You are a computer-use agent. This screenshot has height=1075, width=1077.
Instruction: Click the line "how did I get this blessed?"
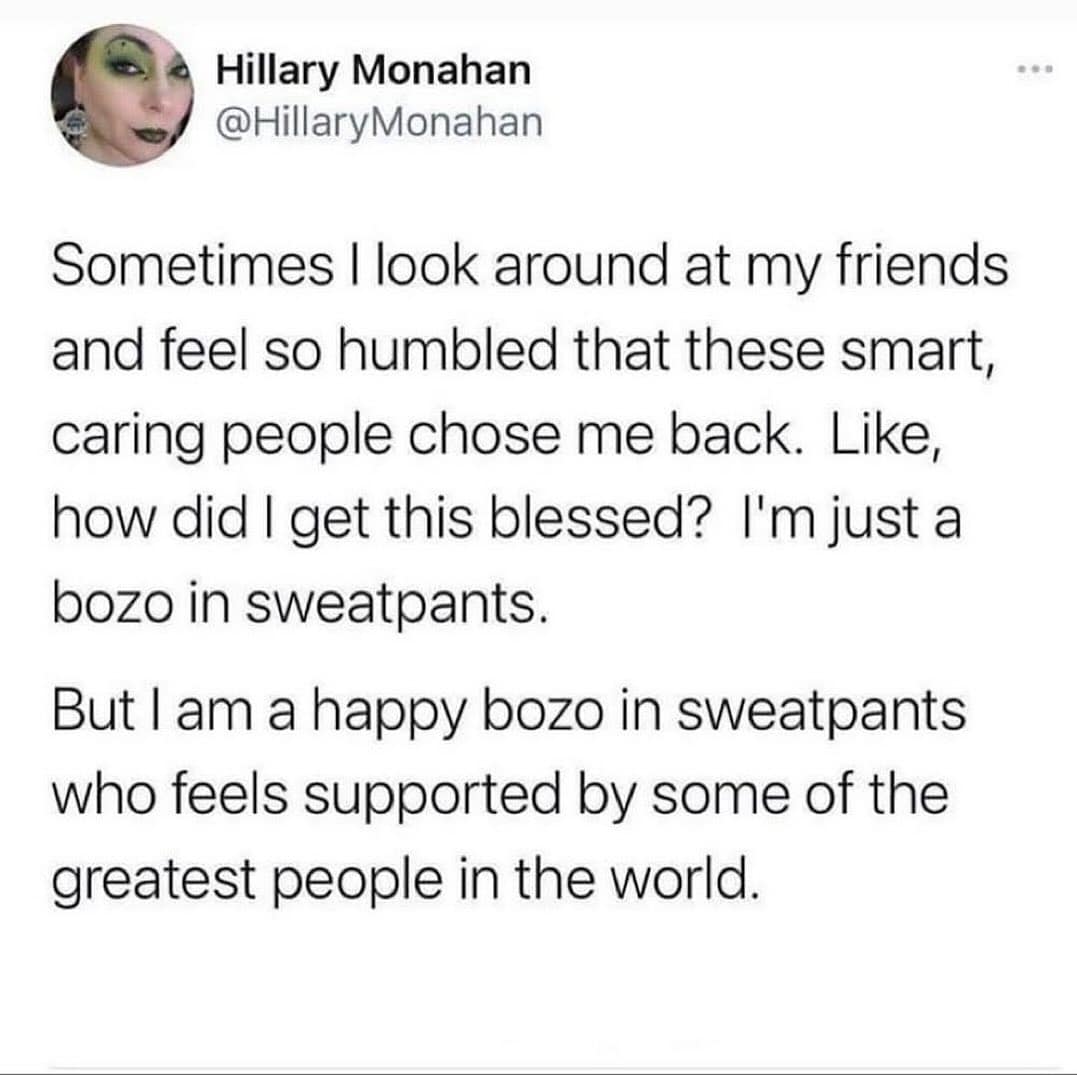506,520
